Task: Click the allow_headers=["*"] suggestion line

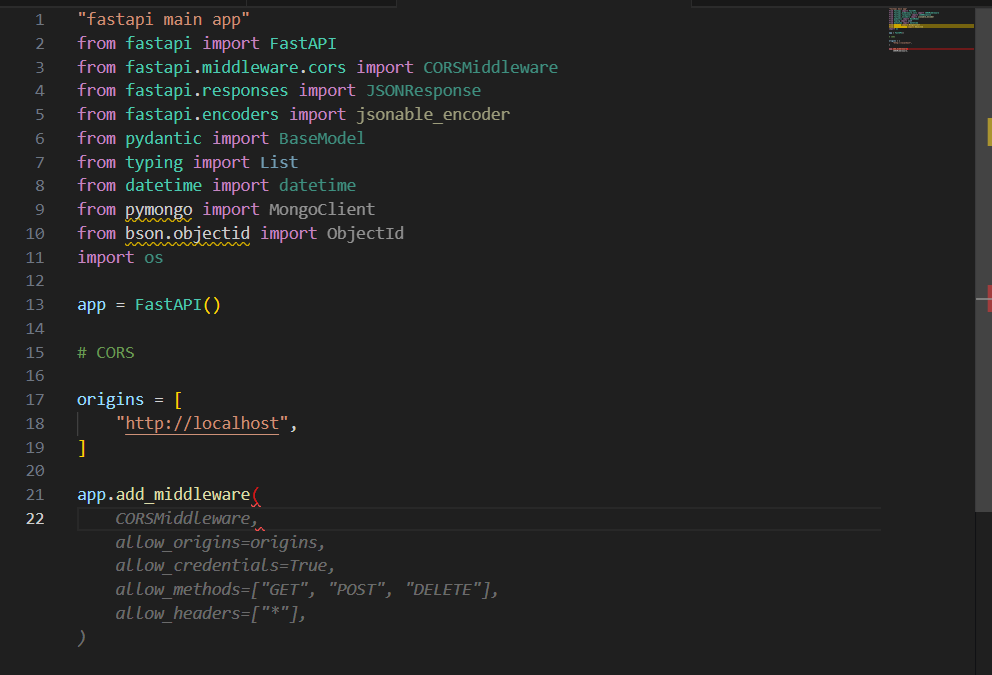Action: (x=211, y=614)
